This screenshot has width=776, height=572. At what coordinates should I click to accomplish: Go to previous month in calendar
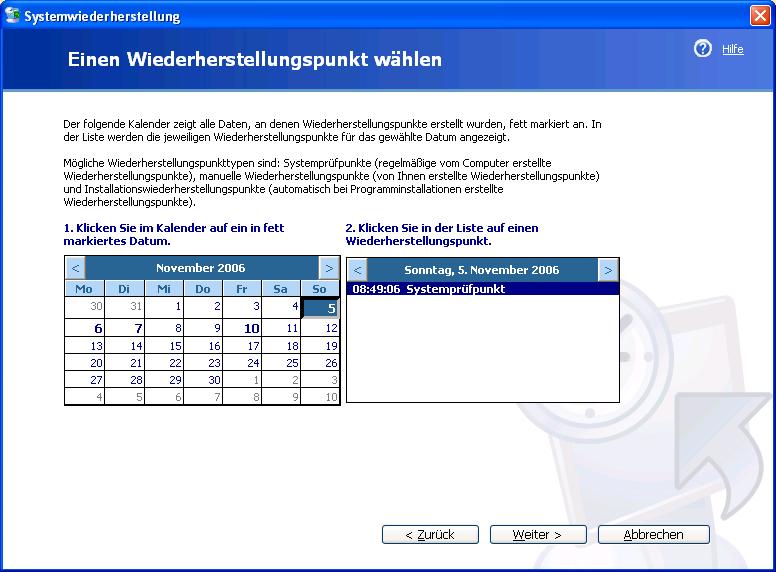[76, 268]
